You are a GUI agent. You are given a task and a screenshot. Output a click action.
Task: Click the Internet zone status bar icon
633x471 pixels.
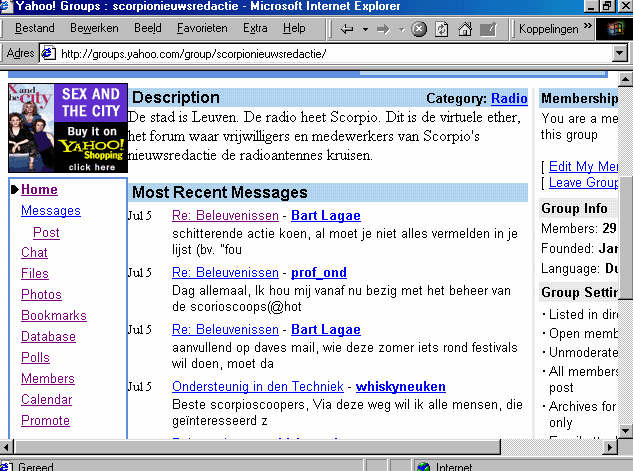tap(423, 467)
